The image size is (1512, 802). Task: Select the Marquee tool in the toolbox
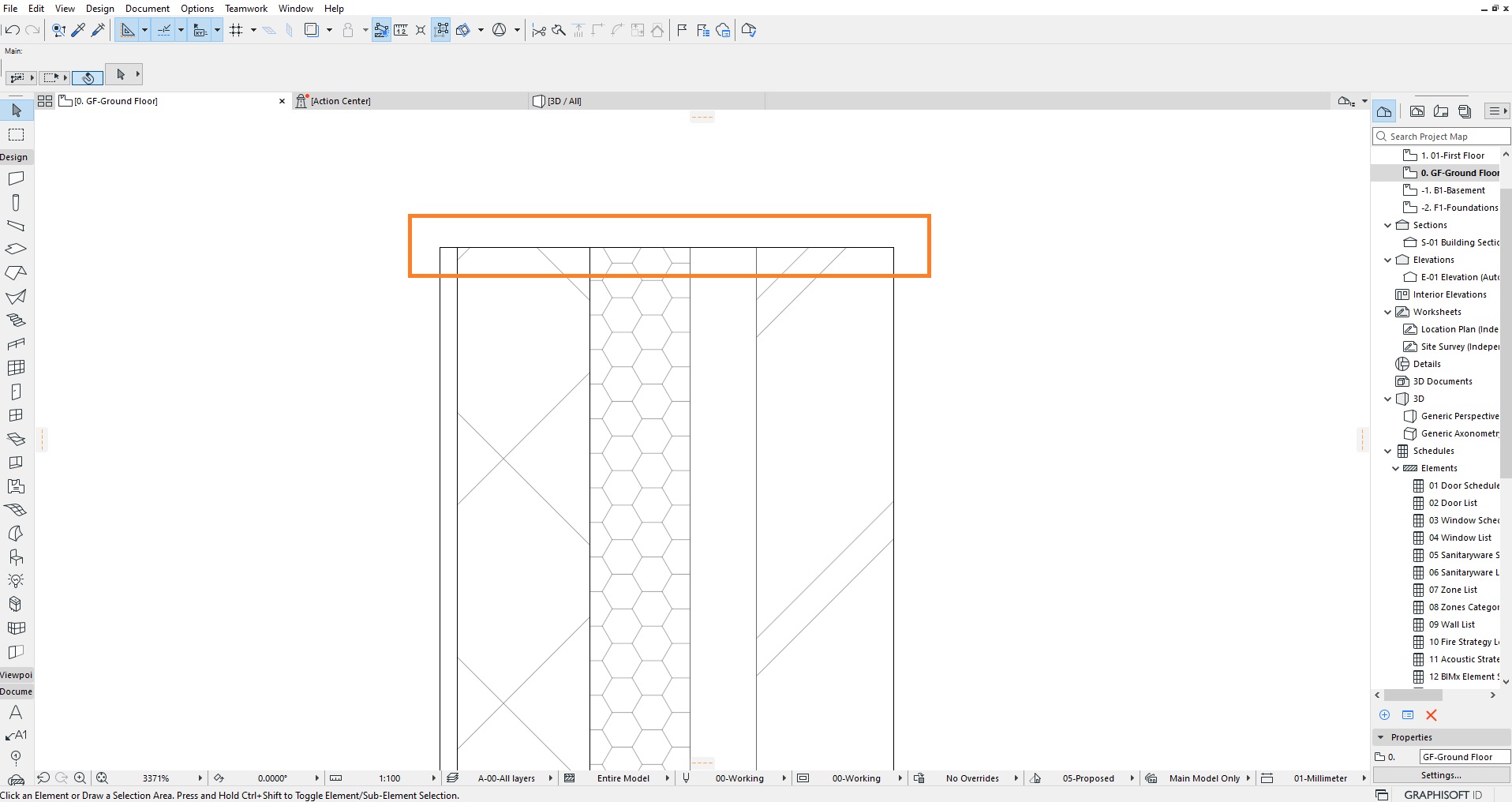coord(16,134)
